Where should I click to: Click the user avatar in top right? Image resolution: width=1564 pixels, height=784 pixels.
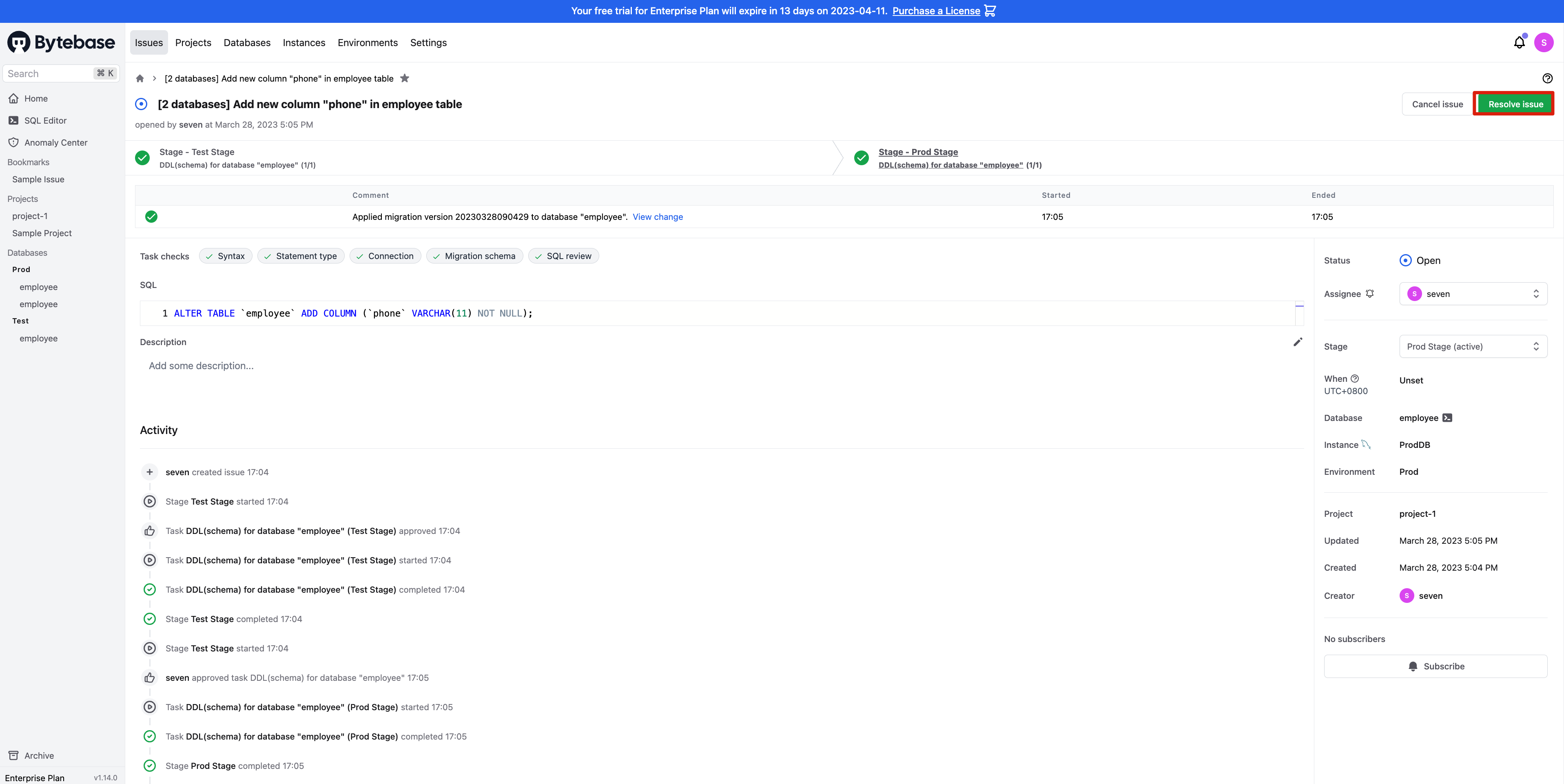pos(1543,42)
